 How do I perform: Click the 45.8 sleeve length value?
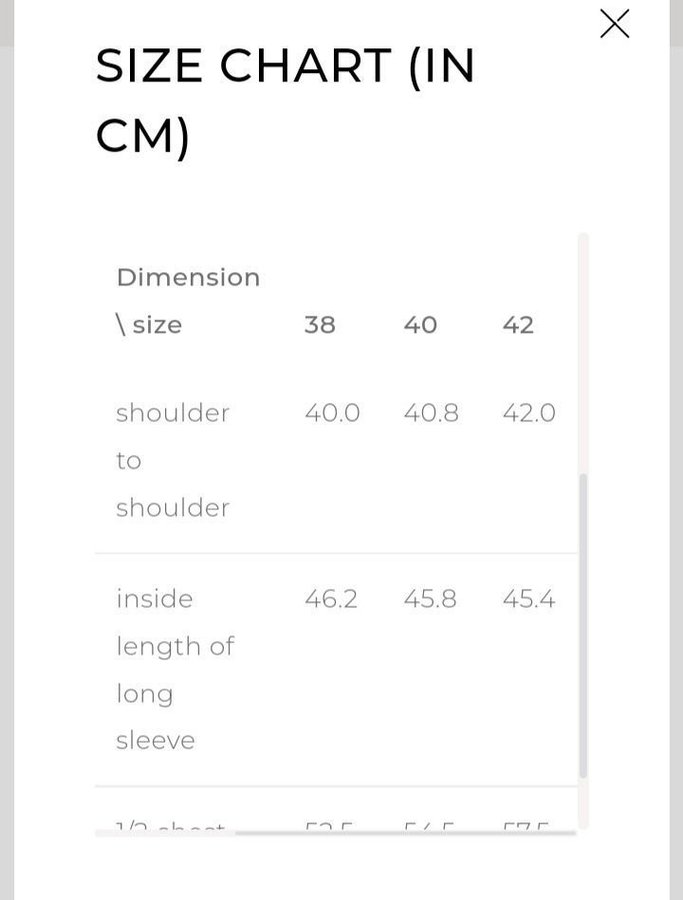pyautogui.click(x=430, y=599)
